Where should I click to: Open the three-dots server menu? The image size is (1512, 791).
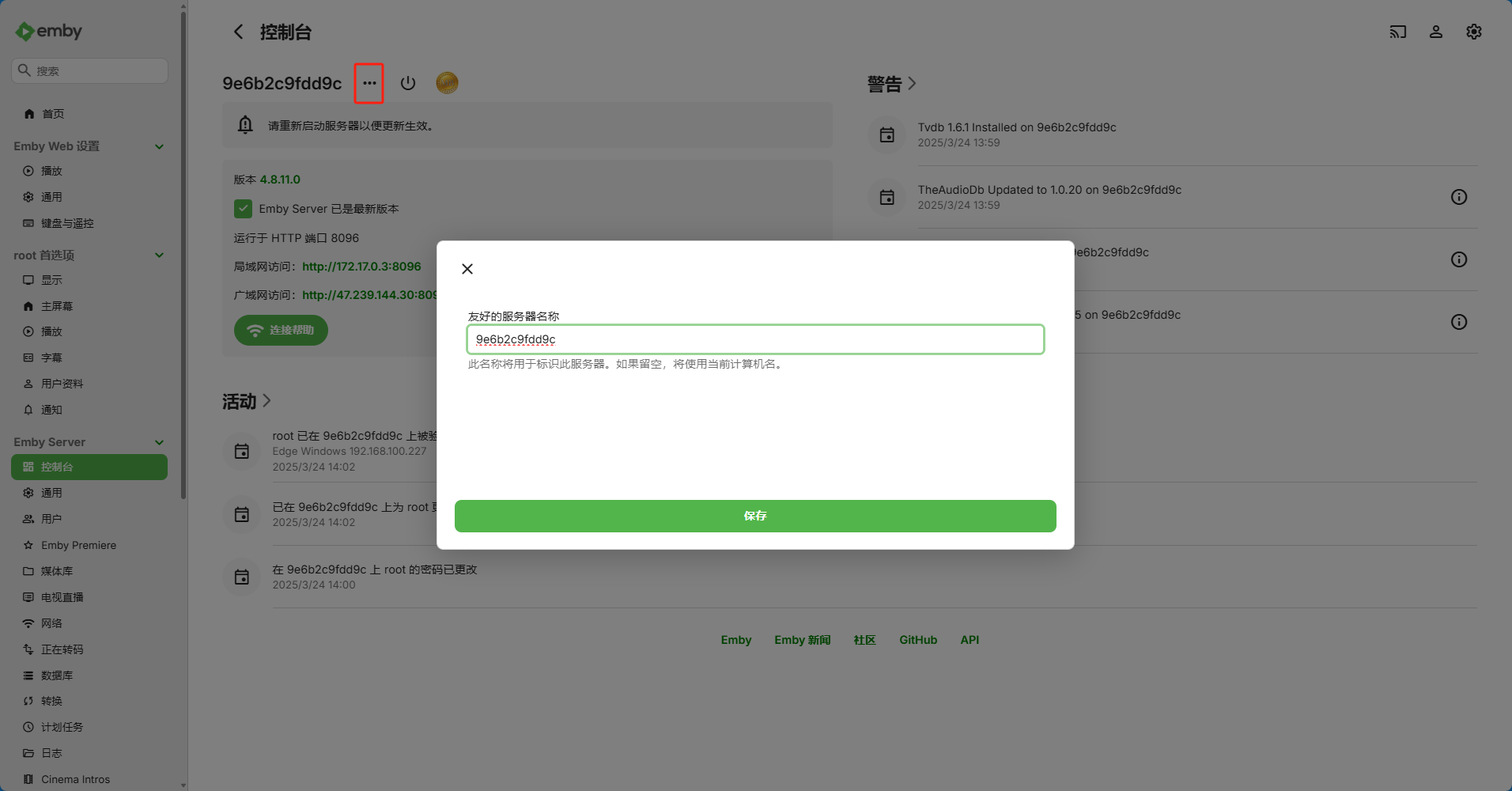click(x=369, y=83)
